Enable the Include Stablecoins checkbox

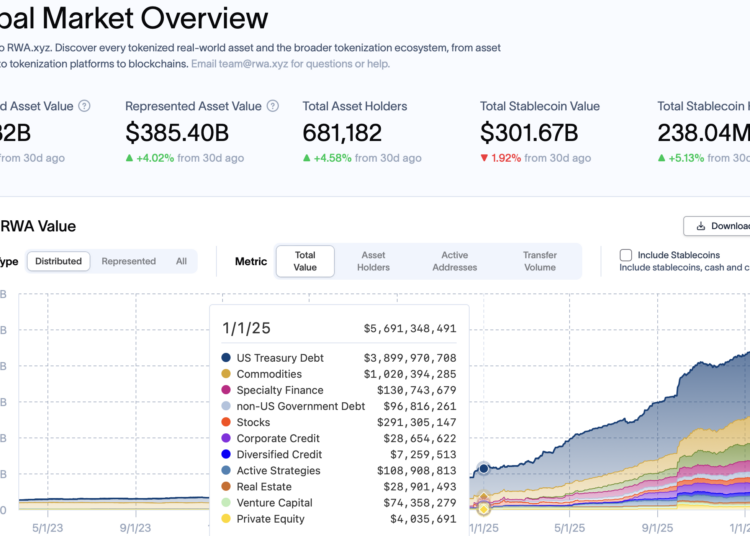(626, 255)
